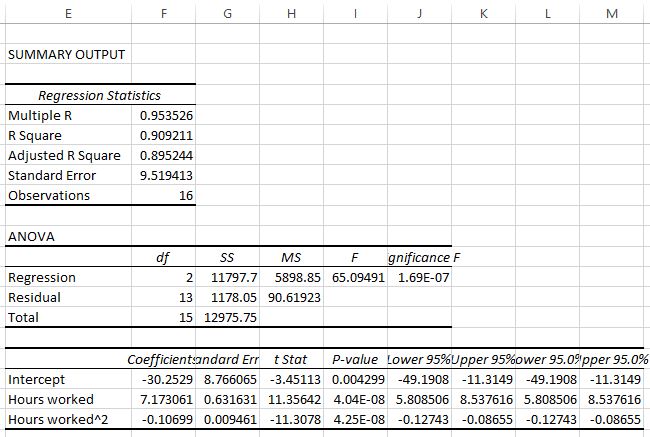Select the Coefficients column heading

point(161,359)
